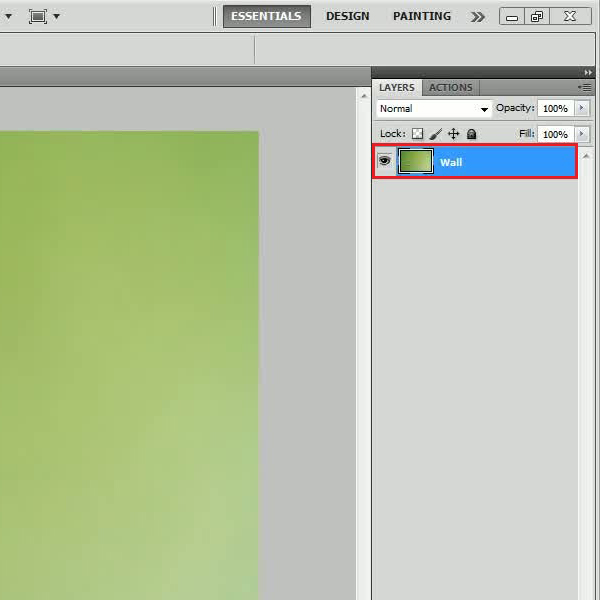Collapse panels with double-arrow icon

(588, 72)
